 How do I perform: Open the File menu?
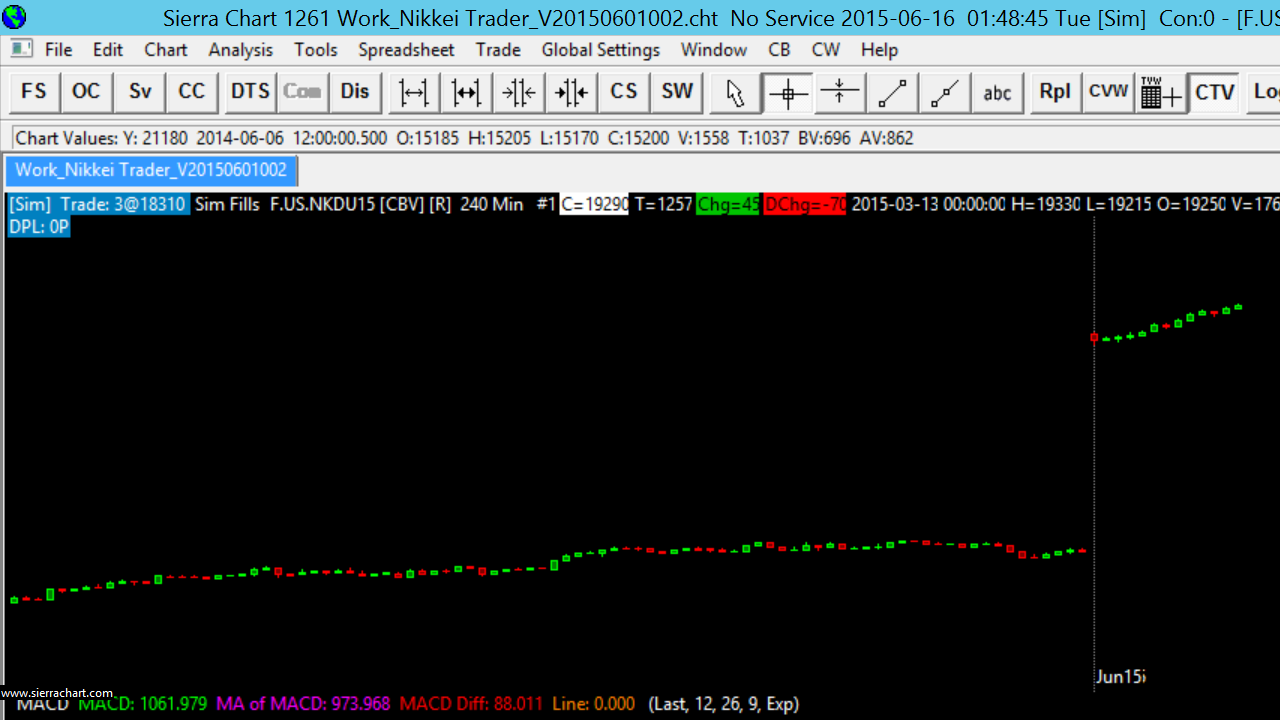click(58, 50)
